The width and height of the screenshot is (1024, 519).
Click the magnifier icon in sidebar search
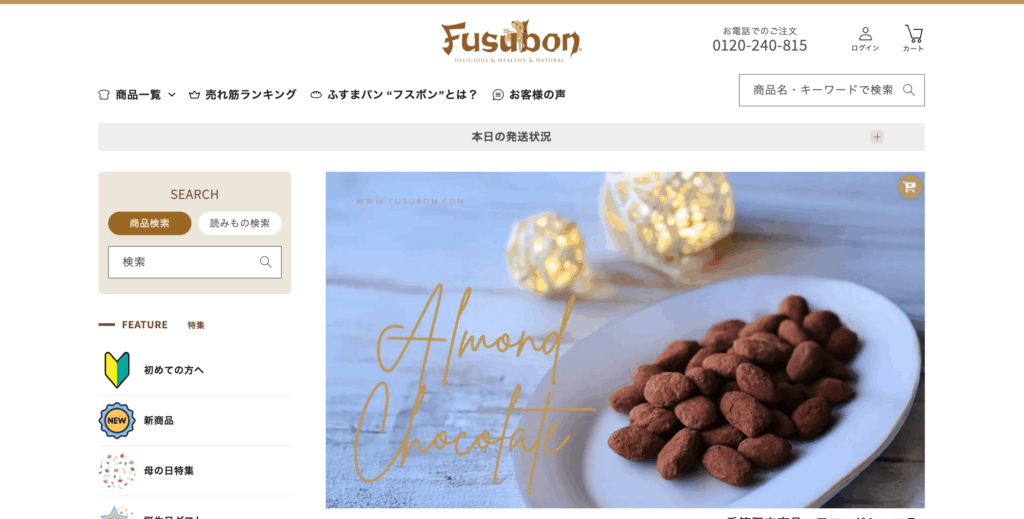[x=265, y=262]
